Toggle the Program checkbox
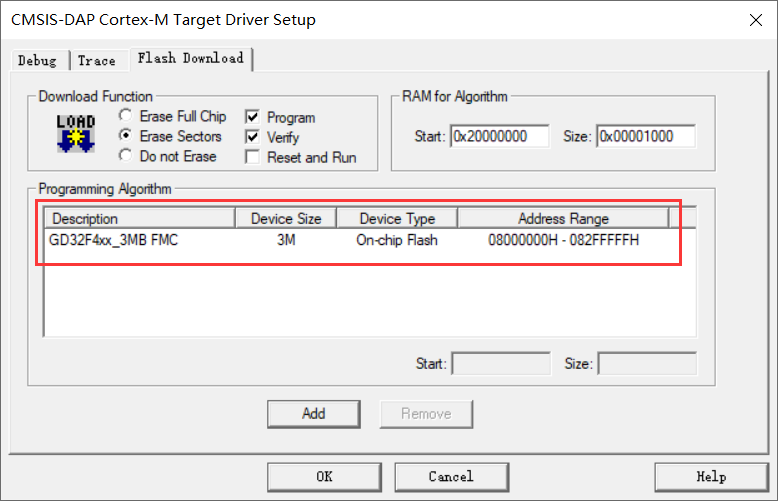778x501 pixels. tap(252, 117)
